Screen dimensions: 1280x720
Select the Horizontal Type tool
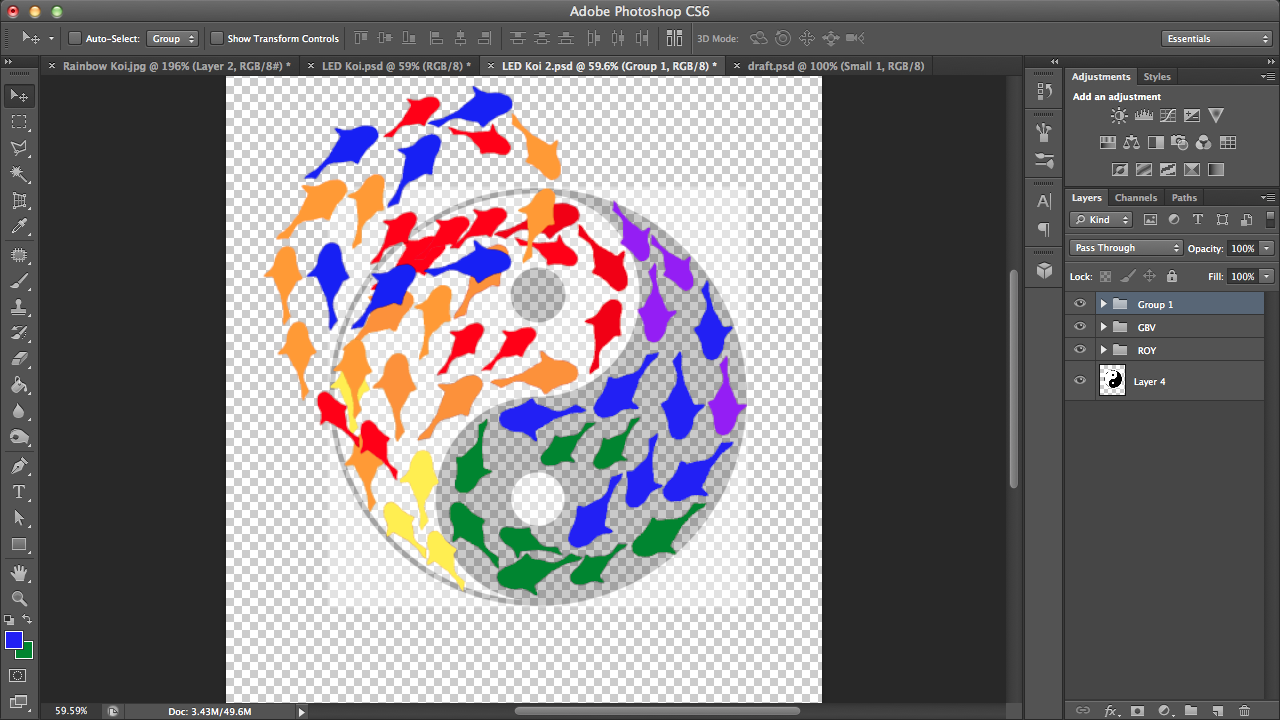18,493
